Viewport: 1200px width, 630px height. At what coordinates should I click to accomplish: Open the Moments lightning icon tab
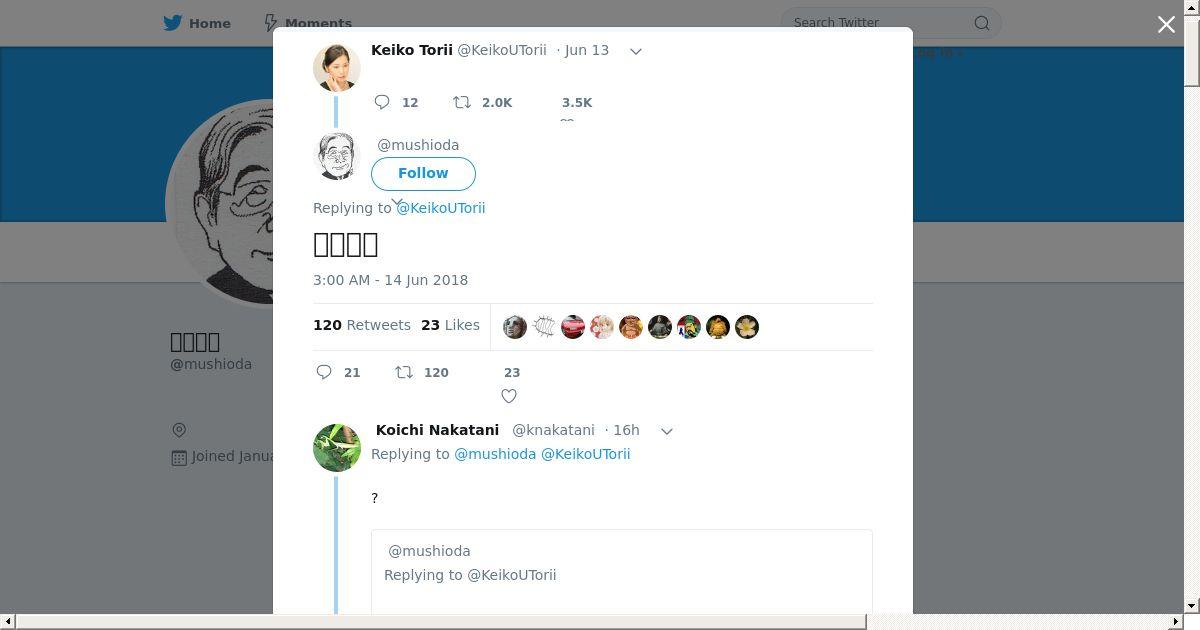[271, 22]
